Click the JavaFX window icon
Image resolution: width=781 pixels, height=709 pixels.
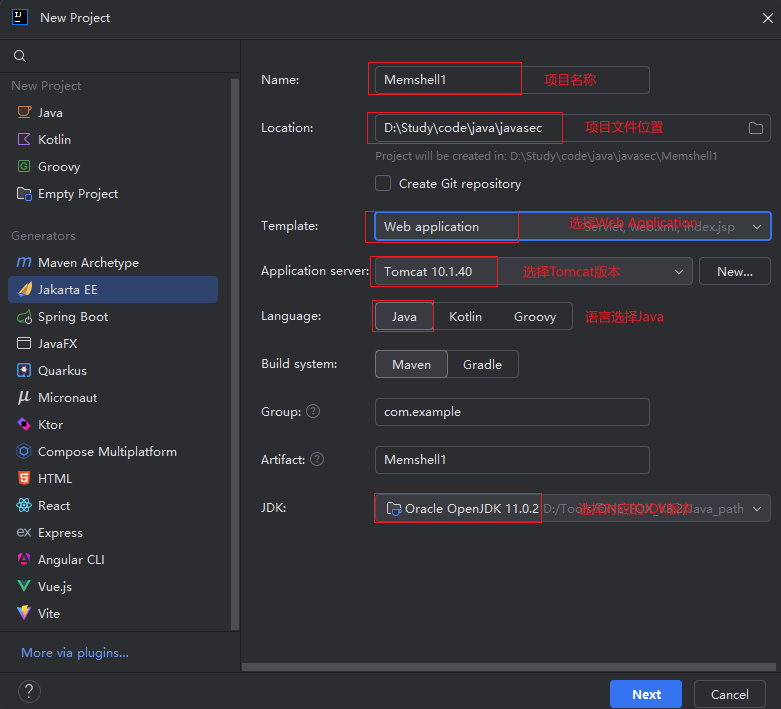pos(24,343)
